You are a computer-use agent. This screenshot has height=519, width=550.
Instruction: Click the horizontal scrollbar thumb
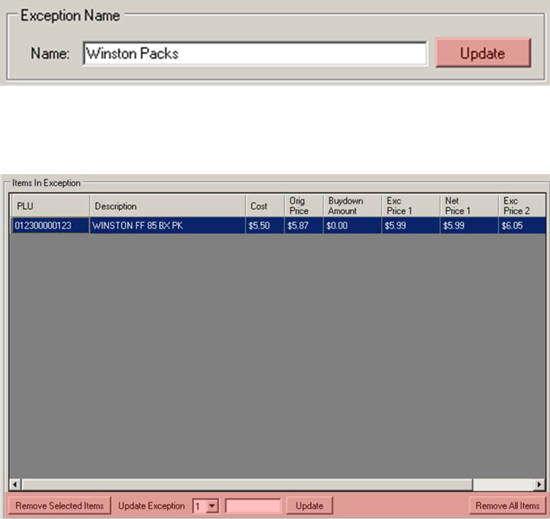pyautogui.click(x=247, y=485)
